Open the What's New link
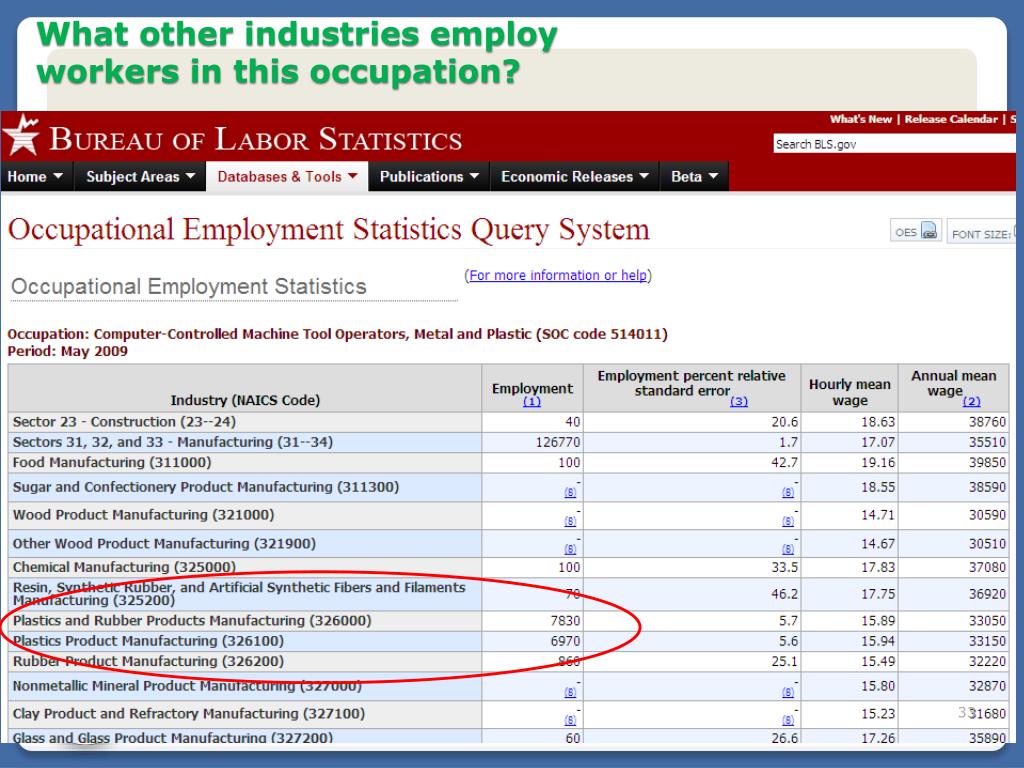Viewport: 1024px width, 768px height. 860,119
